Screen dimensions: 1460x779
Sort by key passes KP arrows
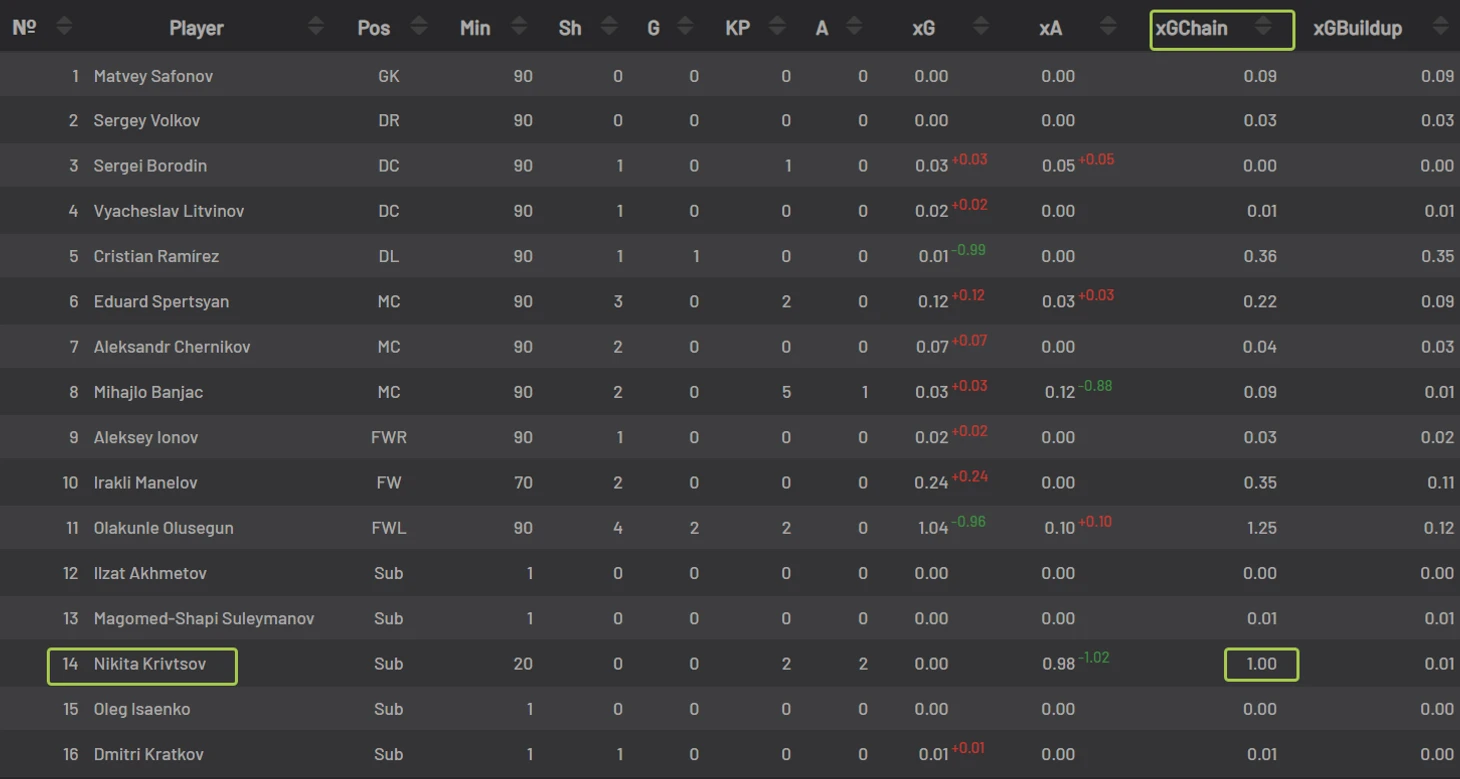point(777,28)
